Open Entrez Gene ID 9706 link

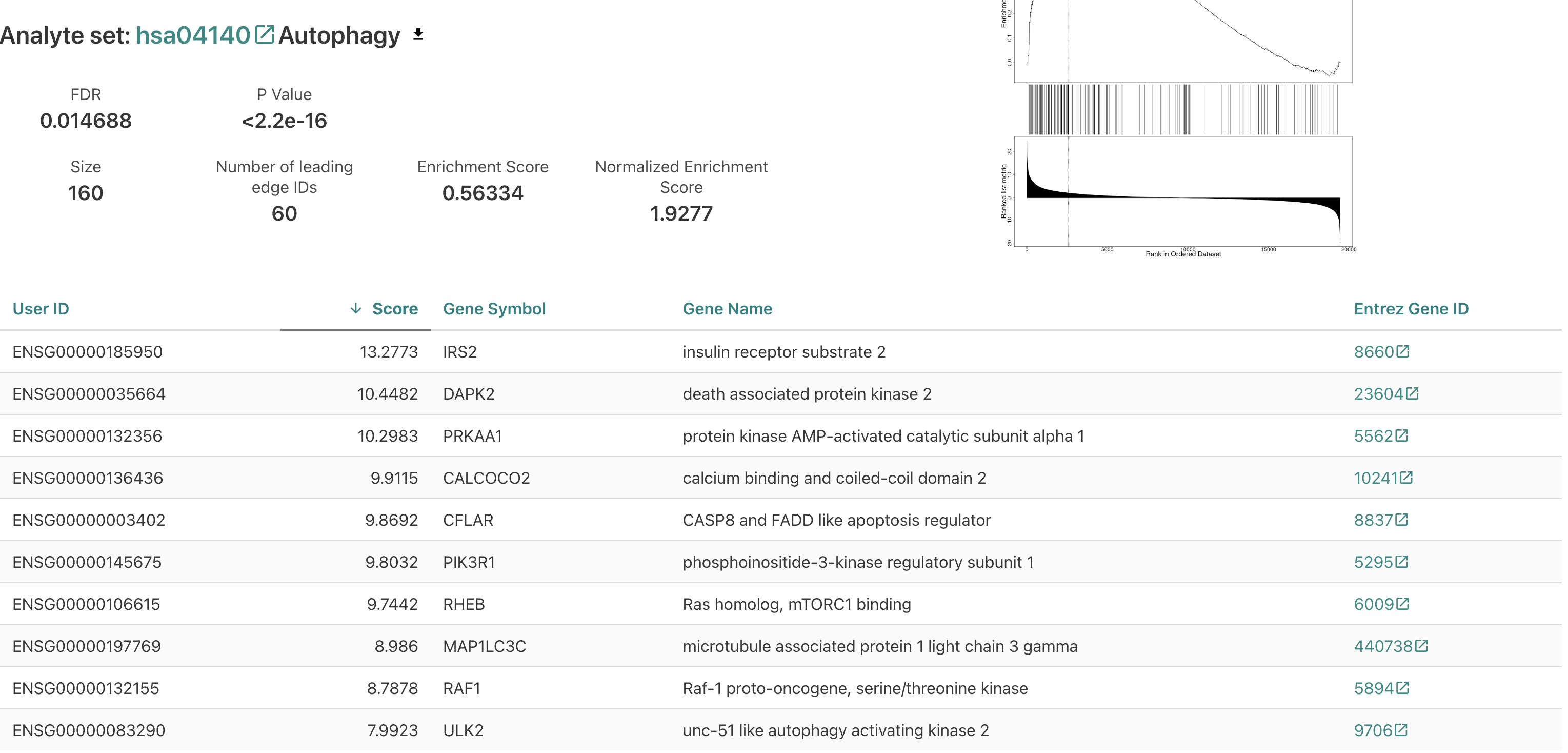click(1373, 730)
